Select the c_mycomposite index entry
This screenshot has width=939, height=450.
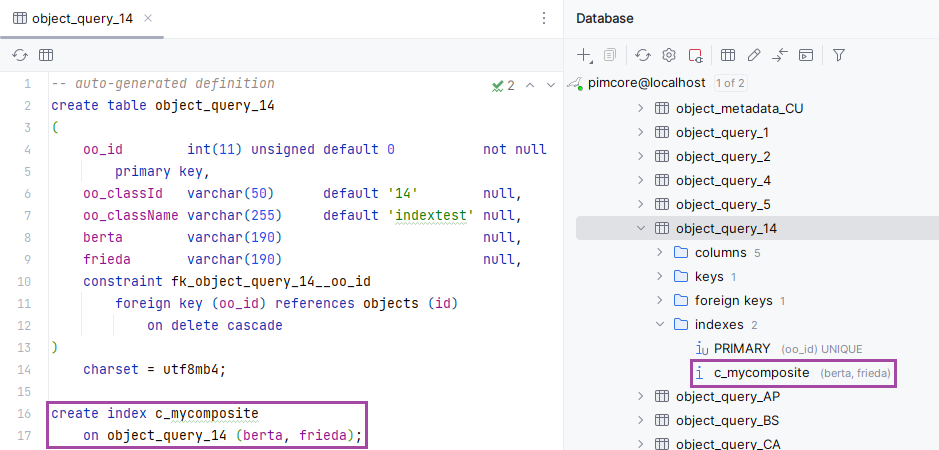click(x=762, y=373)
